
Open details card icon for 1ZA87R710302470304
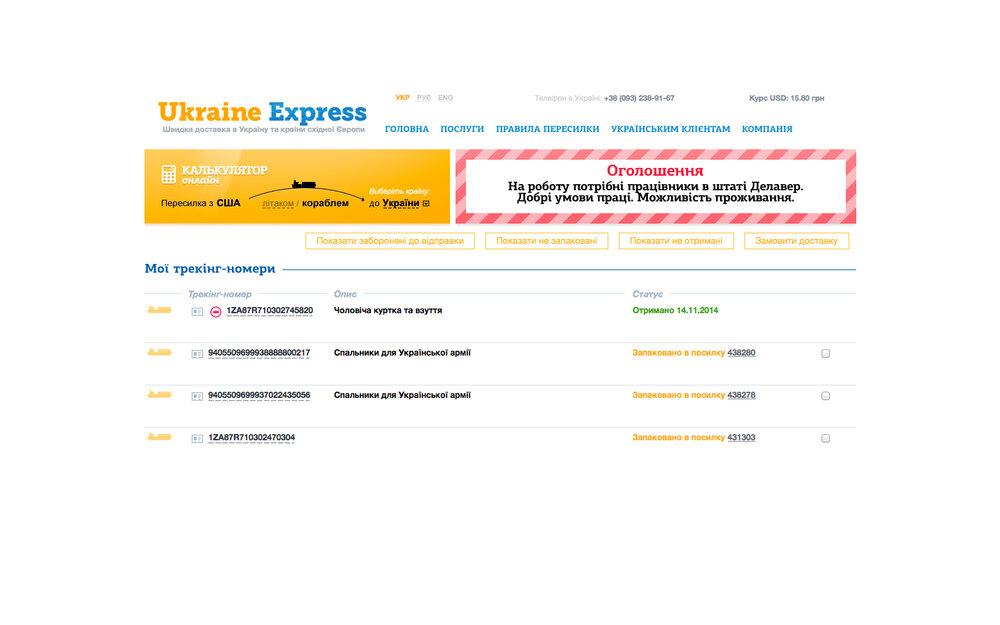point(197,439)
